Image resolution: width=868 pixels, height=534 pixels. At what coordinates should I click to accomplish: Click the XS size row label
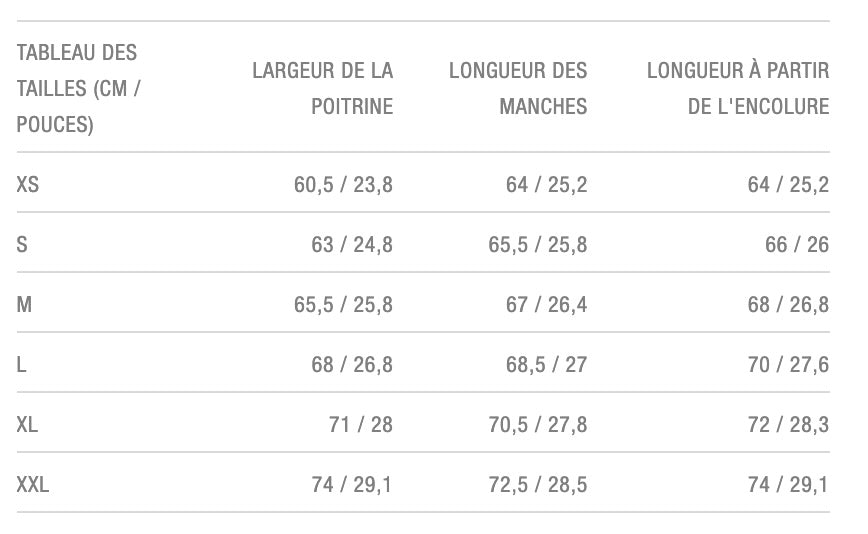[x=28, y=184]
